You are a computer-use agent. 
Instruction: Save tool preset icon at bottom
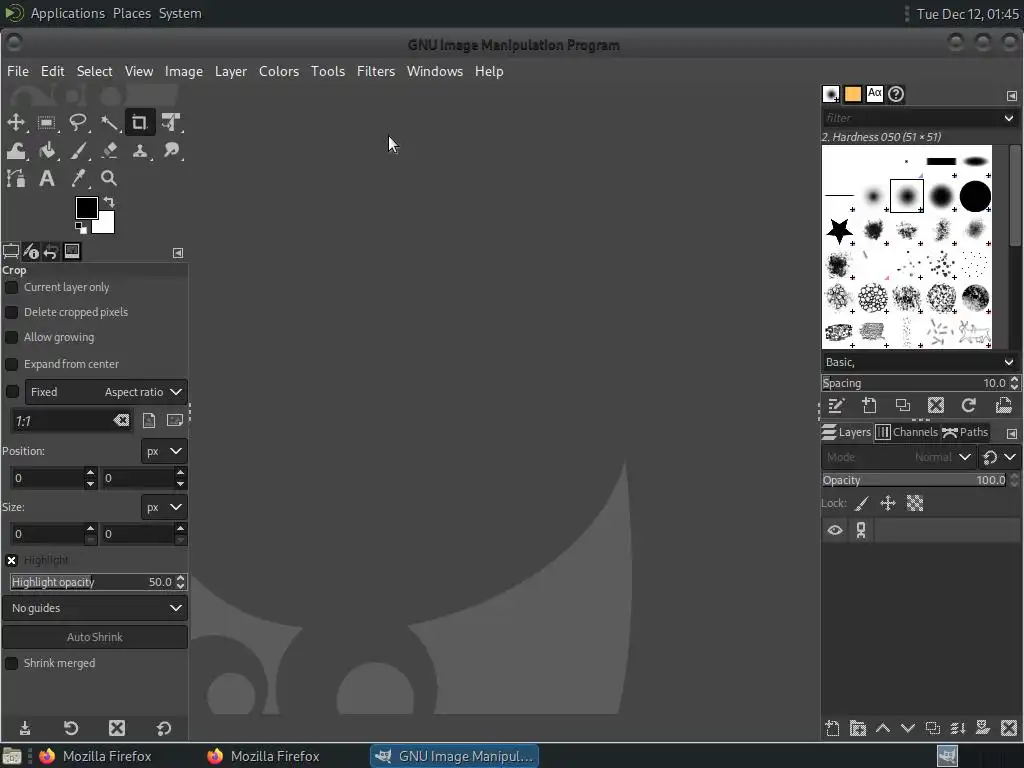pyautogui.click(x=25, y=728)
